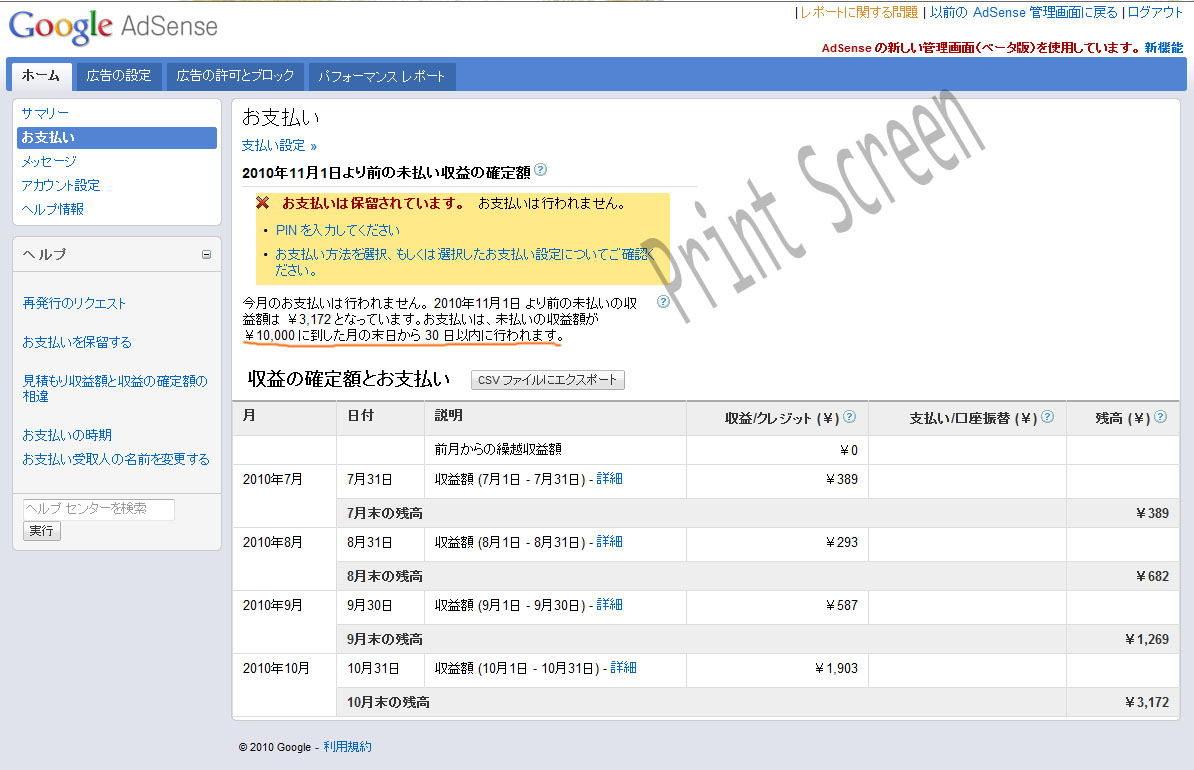Open アカウント設定 in sidebar
Viewport: 1194px width, 770px height.
(61, 185)
